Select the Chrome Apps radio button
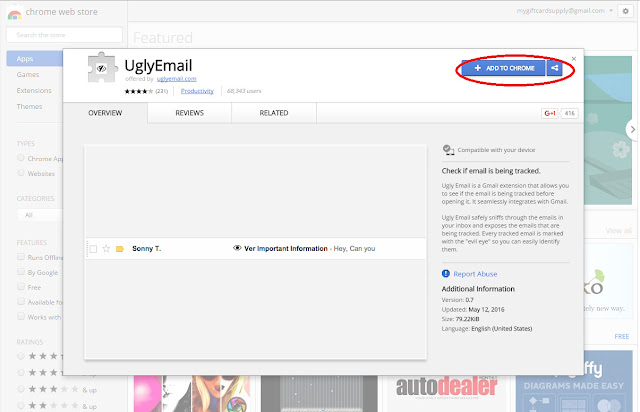This screenshot has width=640, height=412. [x=21, y=158]
